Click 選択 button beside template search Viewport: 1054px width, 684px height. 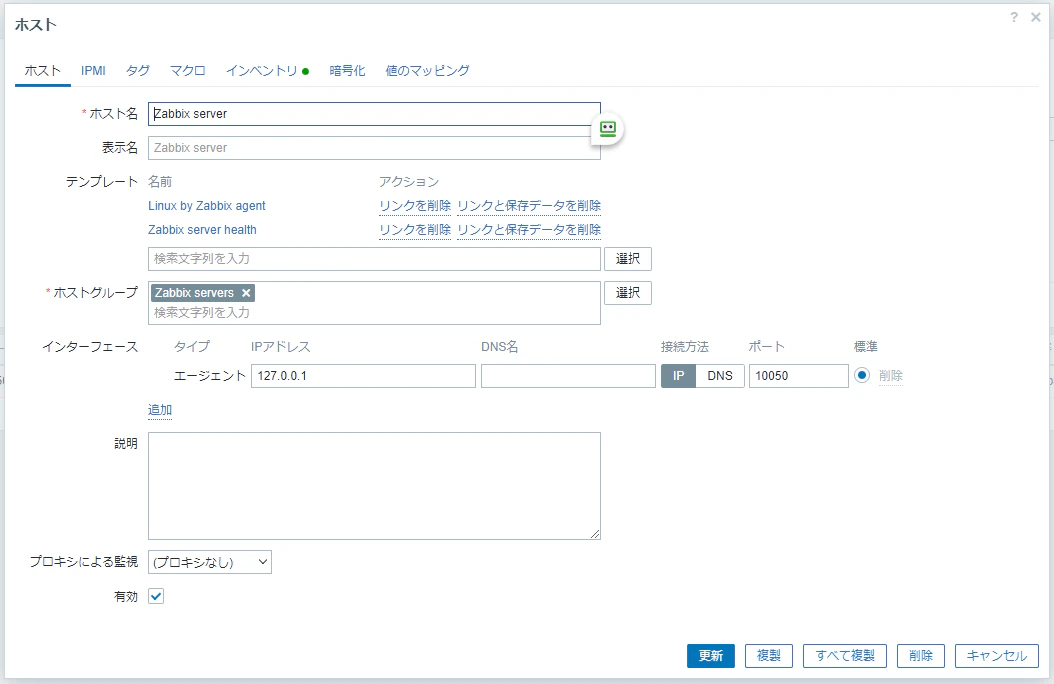point(628,259)
